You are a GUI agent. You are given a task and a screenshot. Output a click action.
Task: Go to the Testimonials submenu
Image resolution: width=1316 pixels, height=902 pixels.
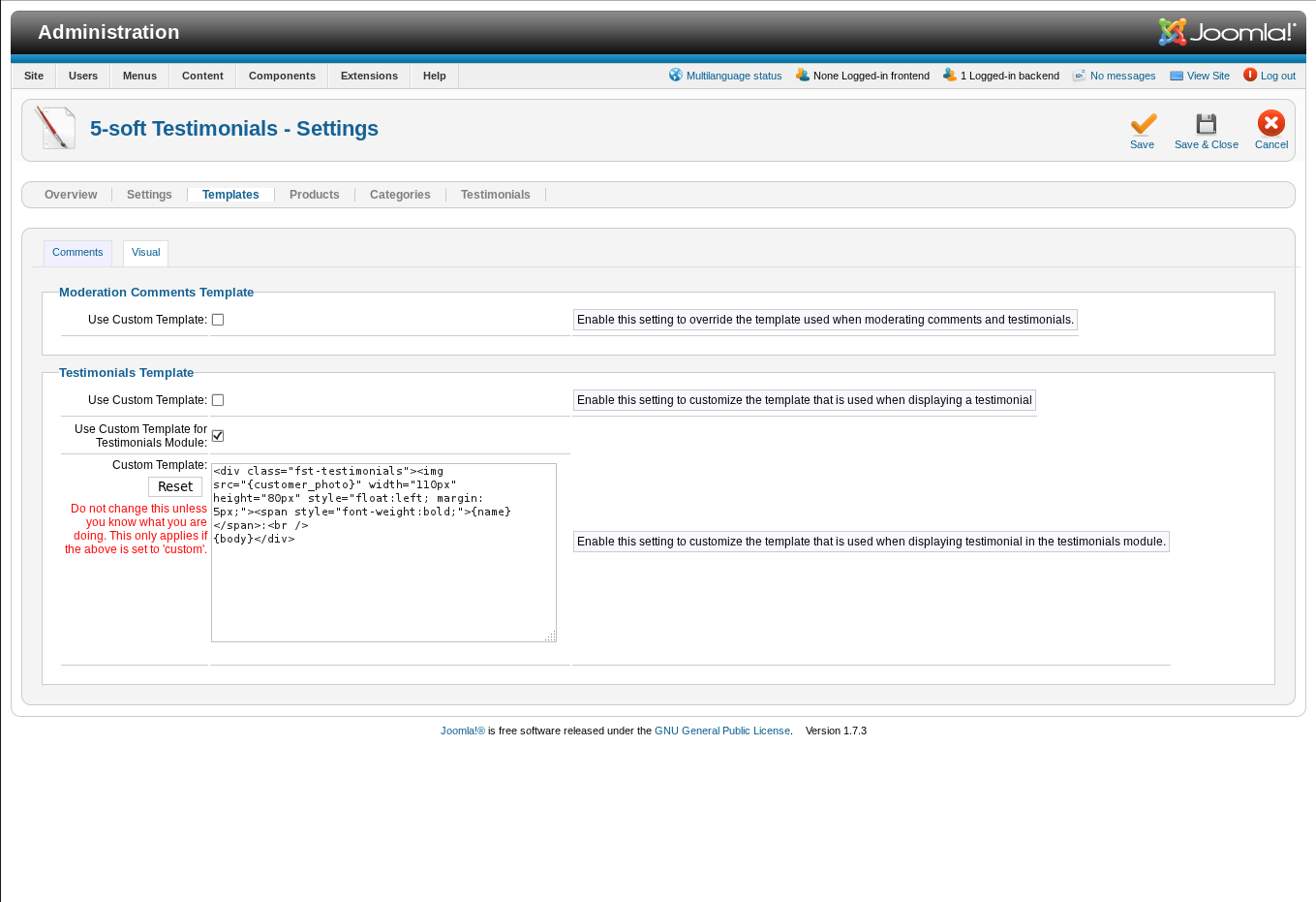click(x=496, y=195)
